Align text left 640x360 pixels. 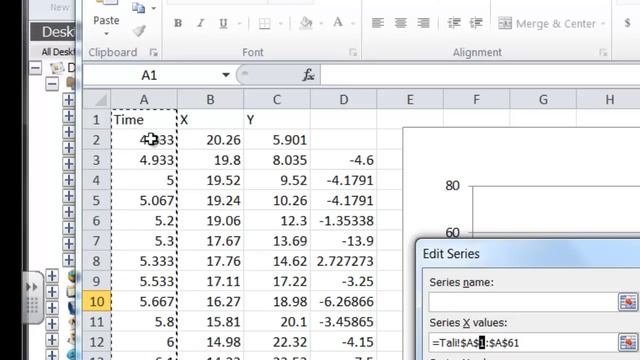point(378,23)
